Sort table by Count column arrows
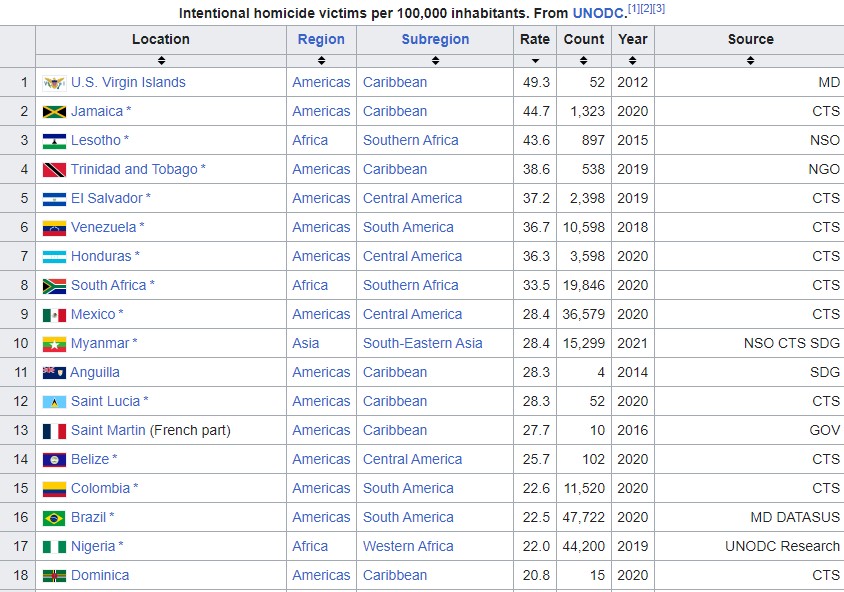The height and width of the screenshot is (592, 844). pos(583,61)
